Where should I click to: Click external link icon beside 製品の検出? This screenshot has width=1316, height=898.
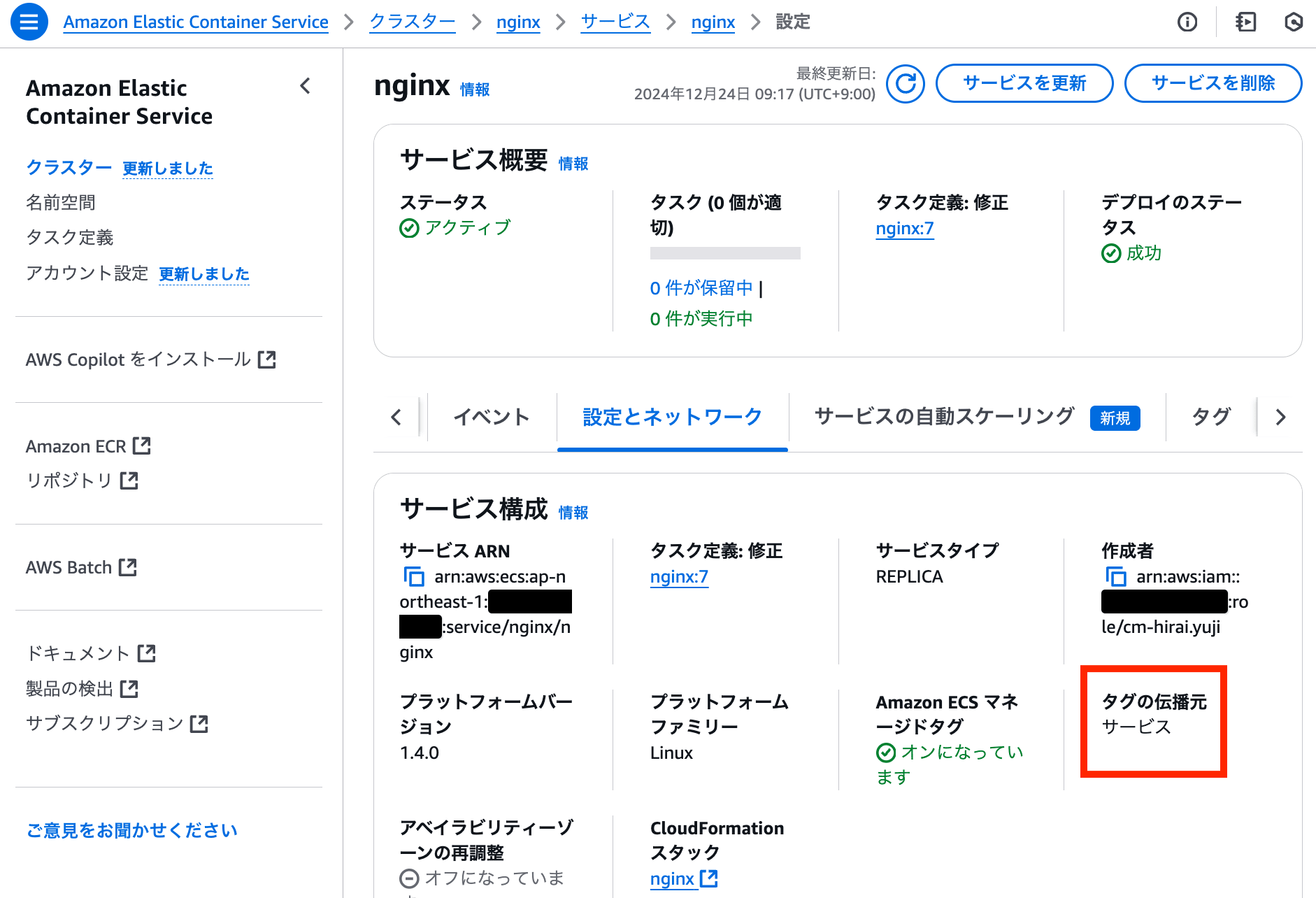click(x=129, y=689)
